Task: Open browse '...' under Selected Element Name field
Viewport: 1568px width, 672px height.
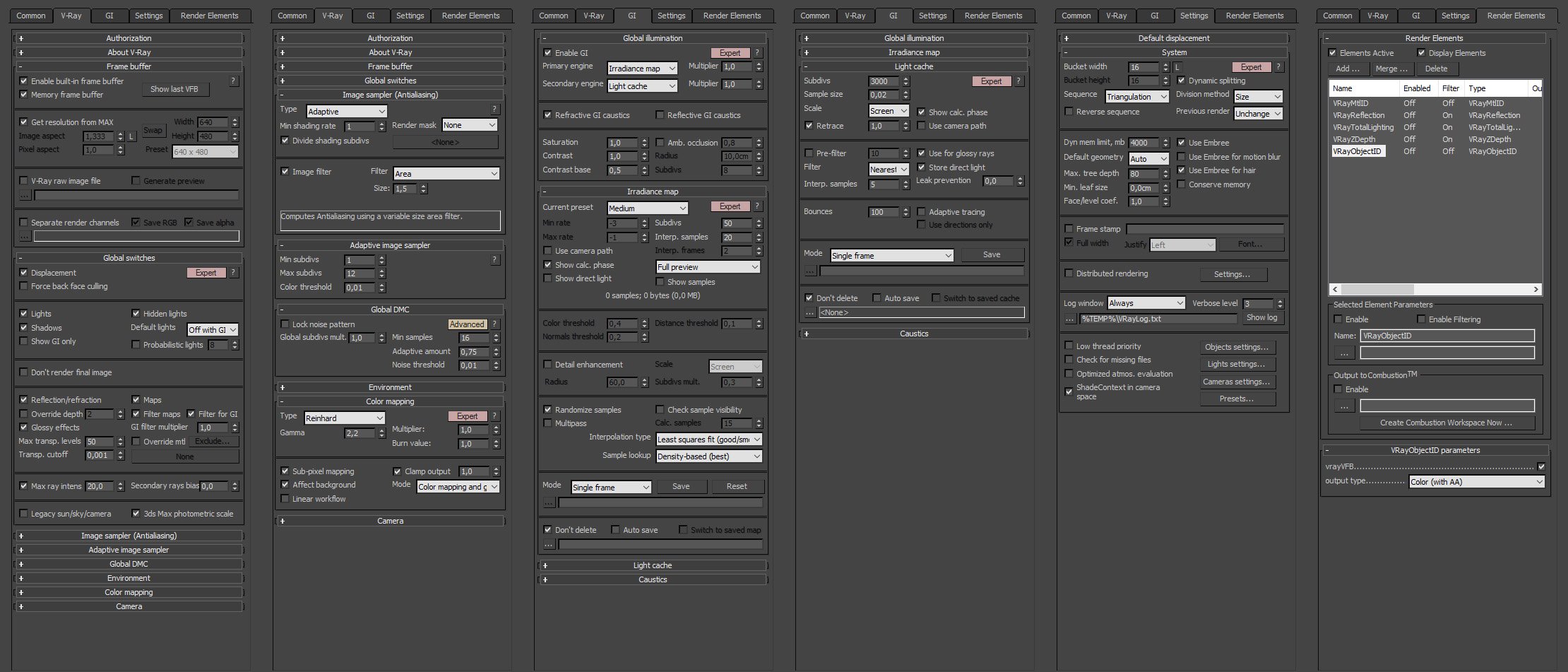Action: (x=1344, y=353)
